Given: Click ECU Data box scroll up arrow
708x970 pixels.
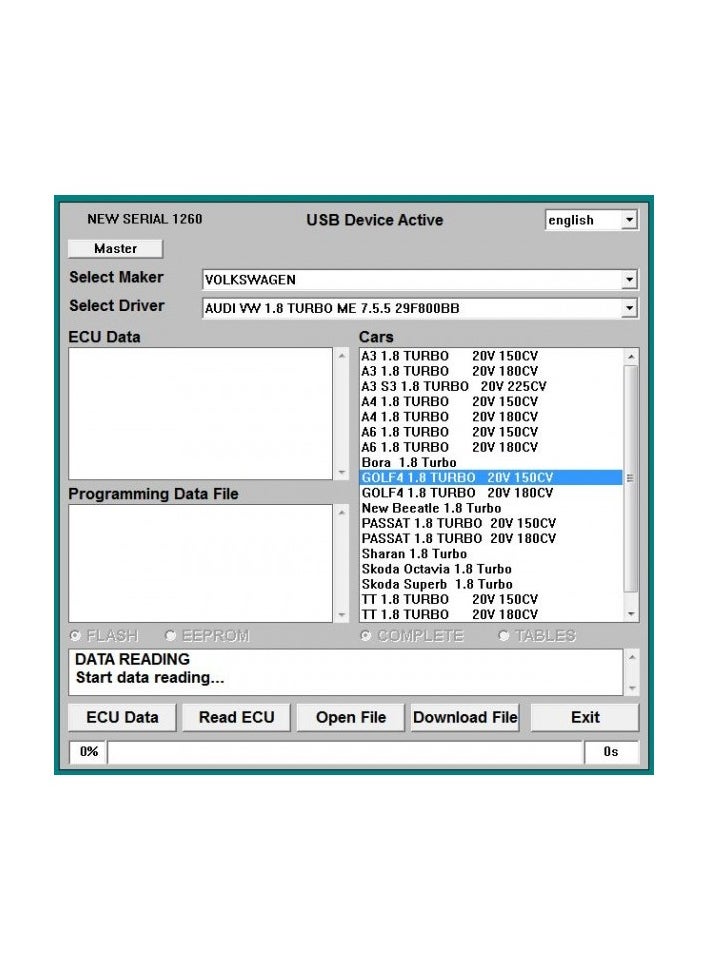Looking at the screenshot, I should tap(342, 356).
